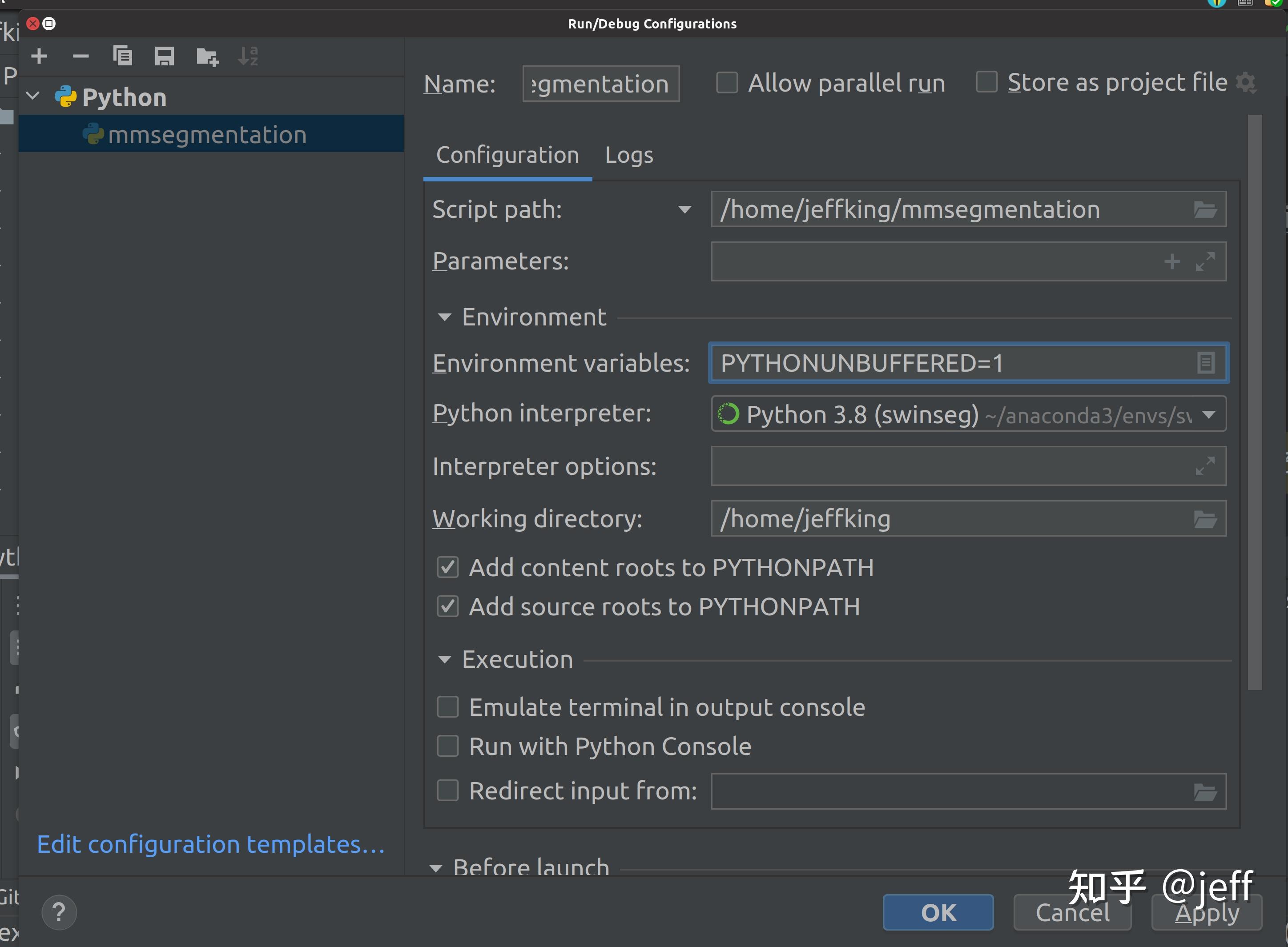
Task: Enable Run with Python Console
Action: [447, 746]
